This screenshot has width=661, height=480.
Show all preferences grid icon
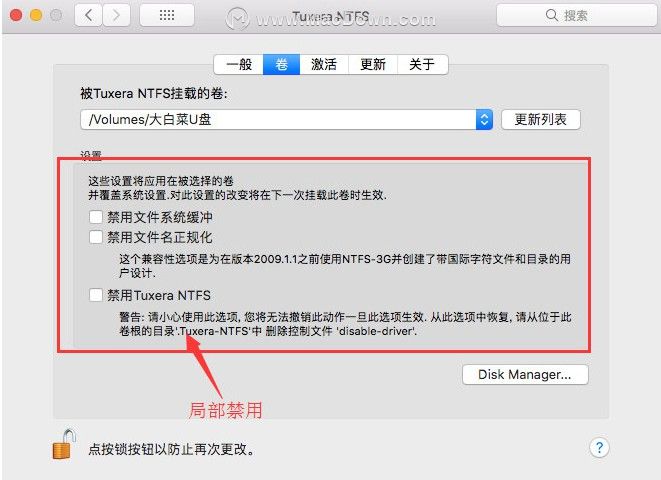(167, 16)
